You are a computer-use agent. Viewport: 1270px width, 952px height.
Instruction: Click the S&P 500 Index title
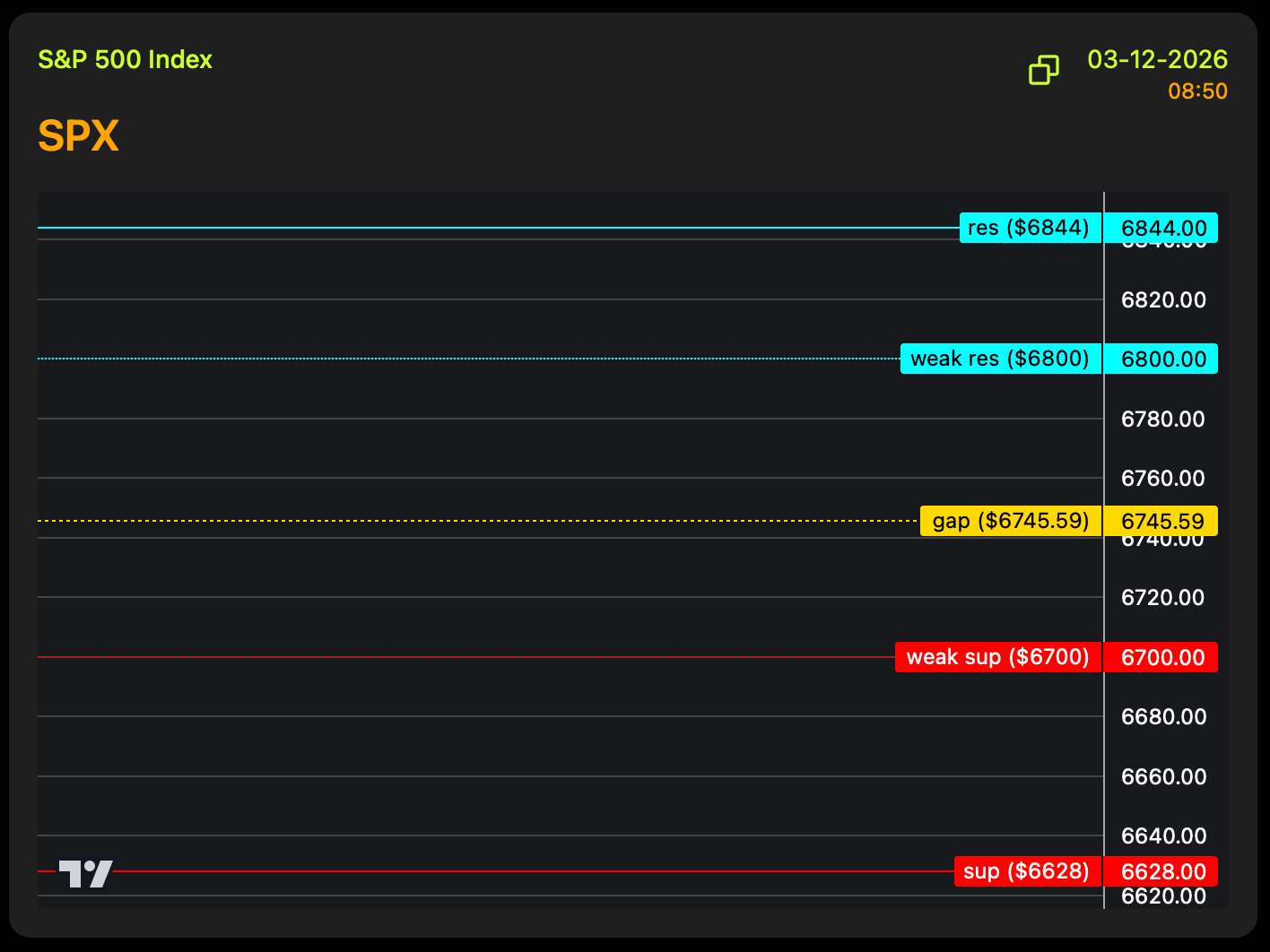click(x=125, y=60)
